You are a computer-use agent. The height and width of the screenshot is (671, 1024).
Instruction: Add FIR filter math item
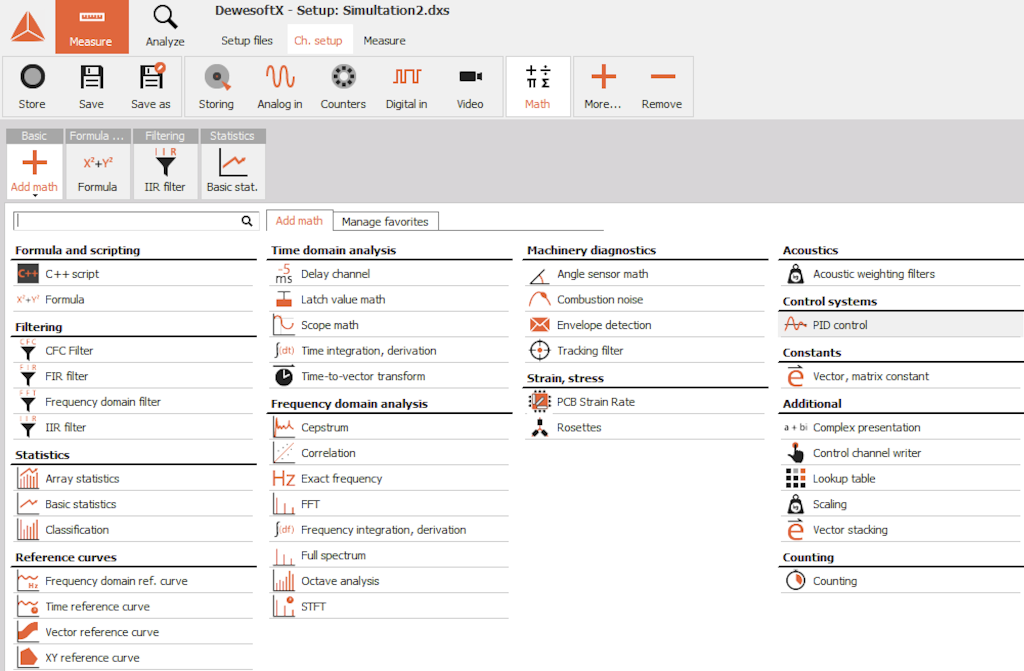[133, 376]
